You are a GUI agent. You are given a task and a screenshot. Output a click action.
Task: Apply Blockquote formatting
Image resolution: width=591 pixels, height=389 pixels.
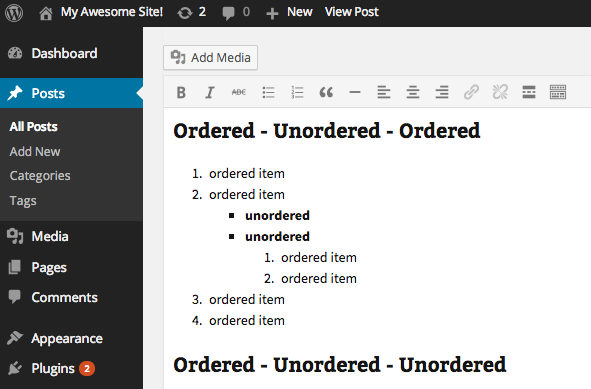(326, 92)
